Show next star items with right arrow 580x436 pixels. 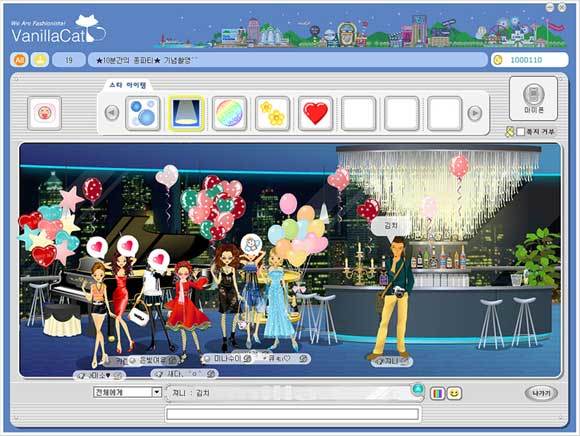(x=475, y=113)
